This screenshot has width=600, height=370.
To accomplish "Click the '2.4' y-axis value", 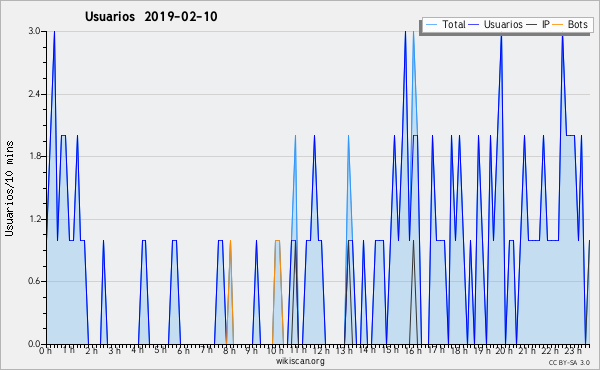I will (x=34, y=94).
